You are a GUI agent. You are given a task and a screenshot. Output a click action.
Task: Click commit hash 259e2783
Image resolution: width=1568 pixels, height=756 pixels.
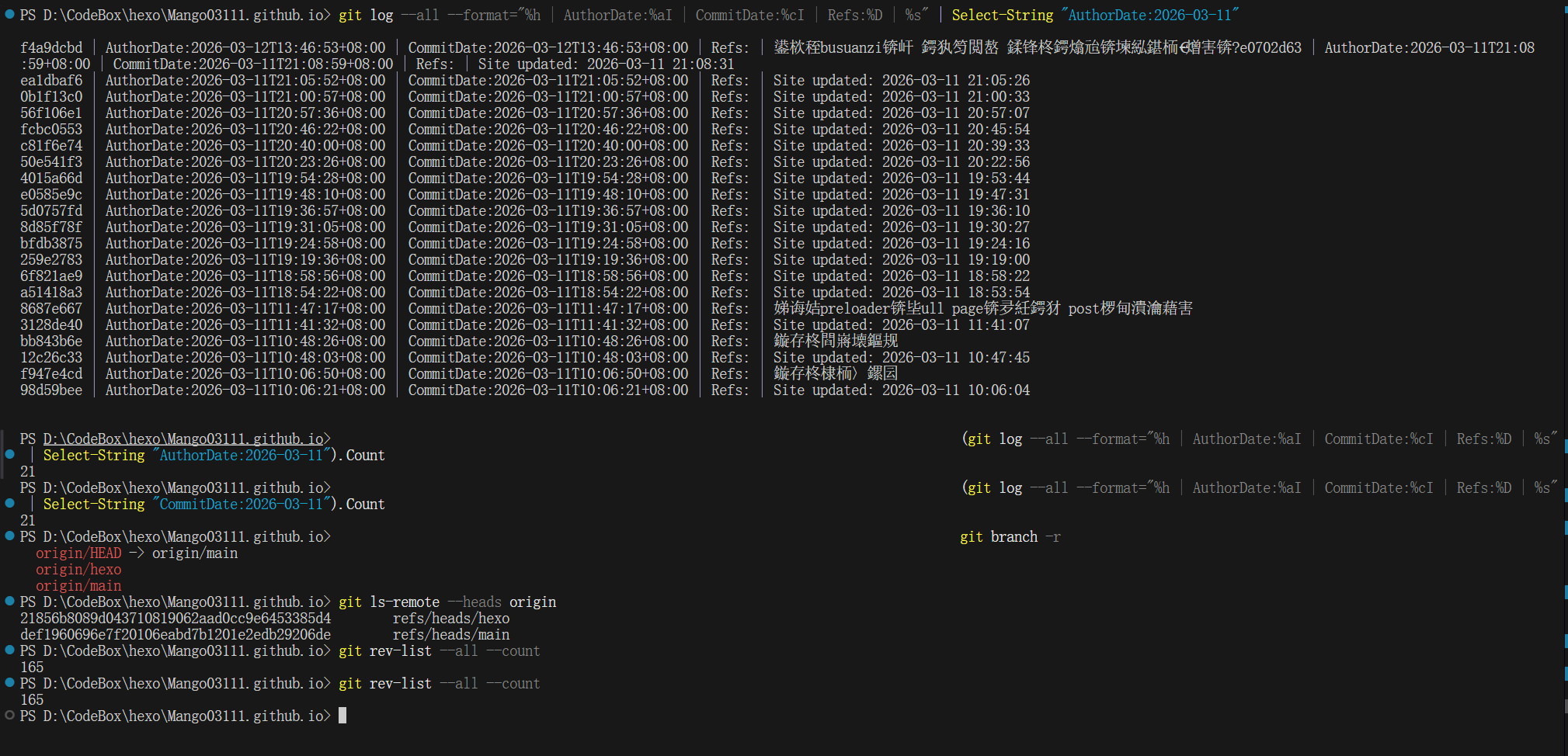point(51,259)
